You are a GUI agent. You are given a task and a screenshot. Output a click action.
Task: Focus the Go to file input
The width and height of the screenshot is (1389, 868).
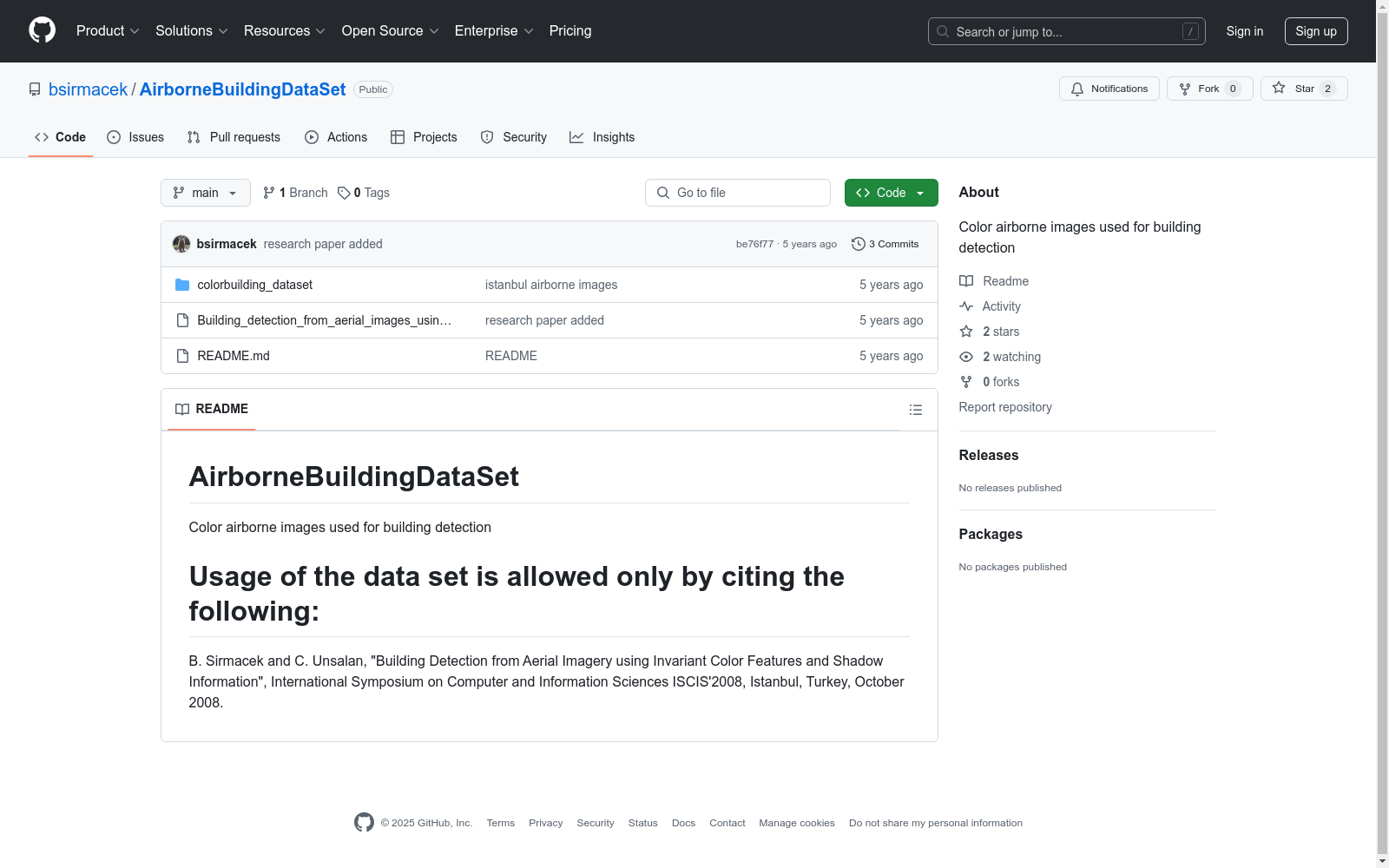[x=738, y=193]
